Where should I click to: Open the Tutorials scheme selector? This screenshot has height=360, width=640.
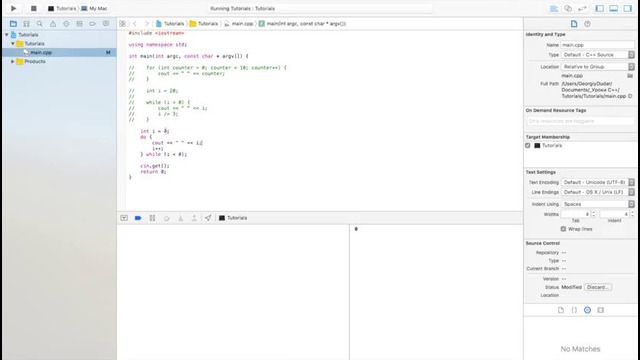click(x=62, y=8)
